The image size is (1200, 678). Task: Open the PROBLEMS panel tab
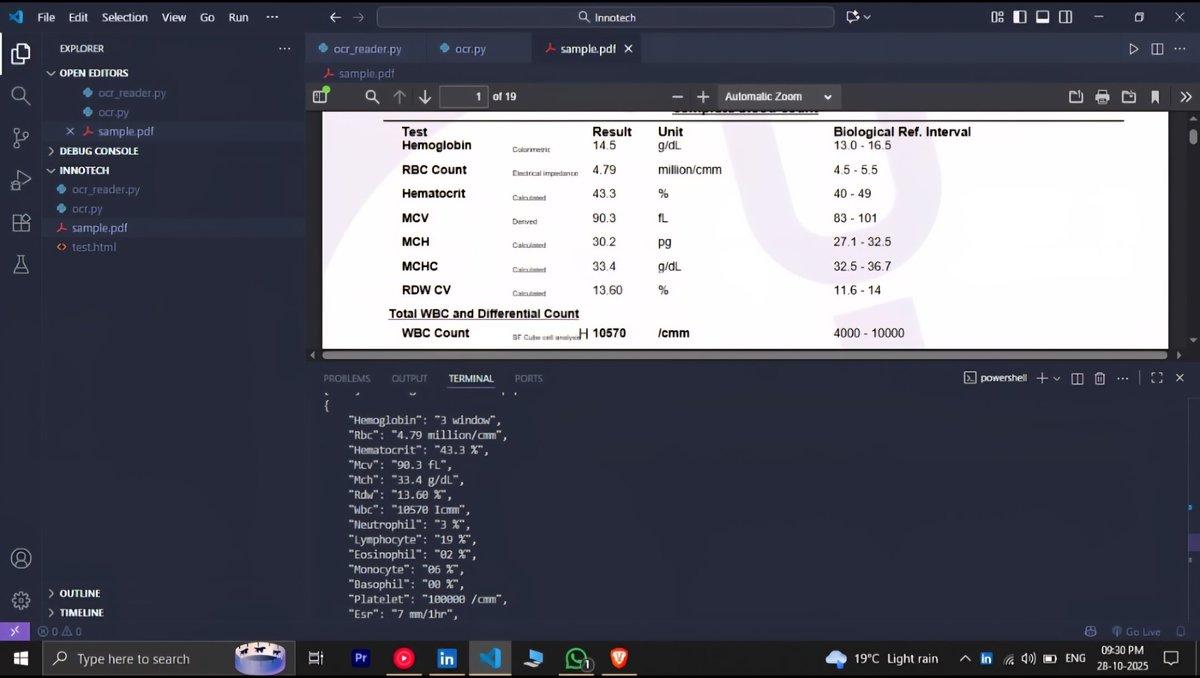coord(346,378)
